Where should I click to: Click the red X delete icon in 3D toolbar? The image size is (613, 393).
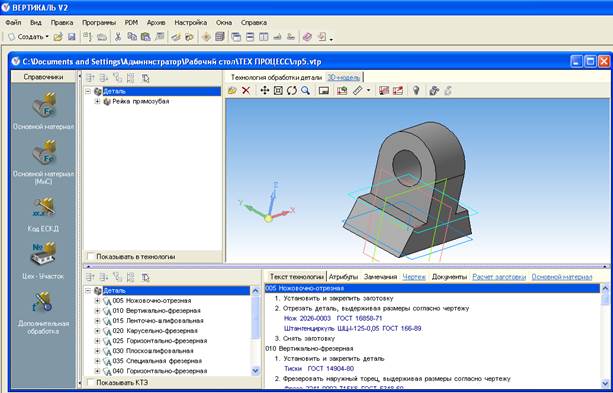246,91
